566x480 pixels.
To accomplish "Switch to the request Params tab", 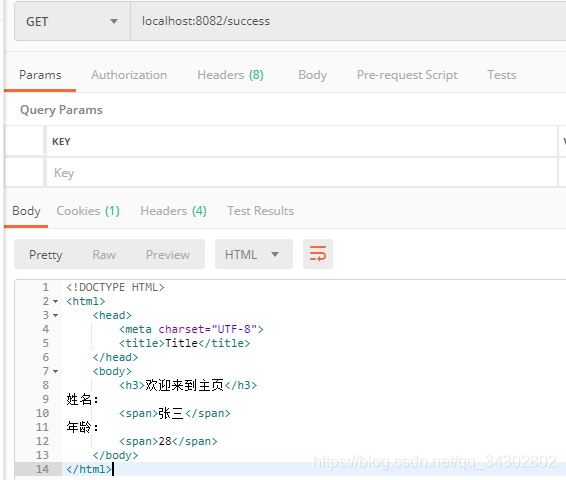I will click(40, 75).
